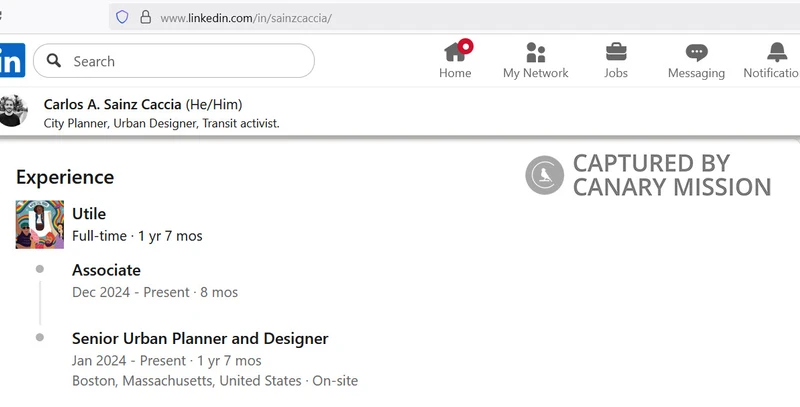Click the Utile company logo thumbnail
The image size is (800, 407).
click(39, 224)
